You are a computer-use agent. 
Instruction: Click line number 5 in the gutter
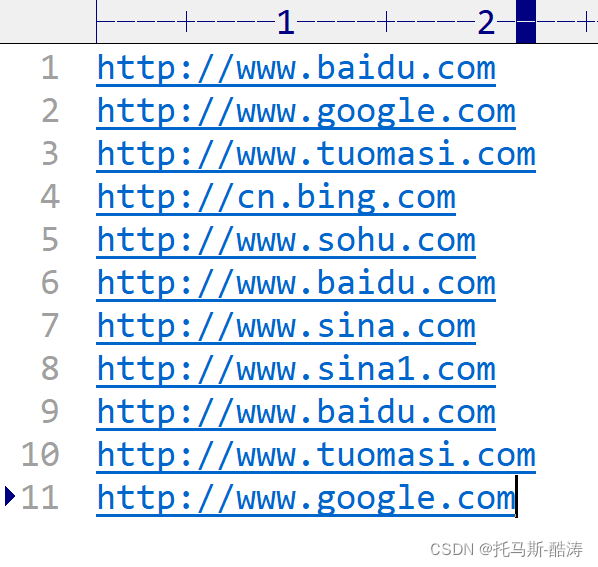pos(50,240)
